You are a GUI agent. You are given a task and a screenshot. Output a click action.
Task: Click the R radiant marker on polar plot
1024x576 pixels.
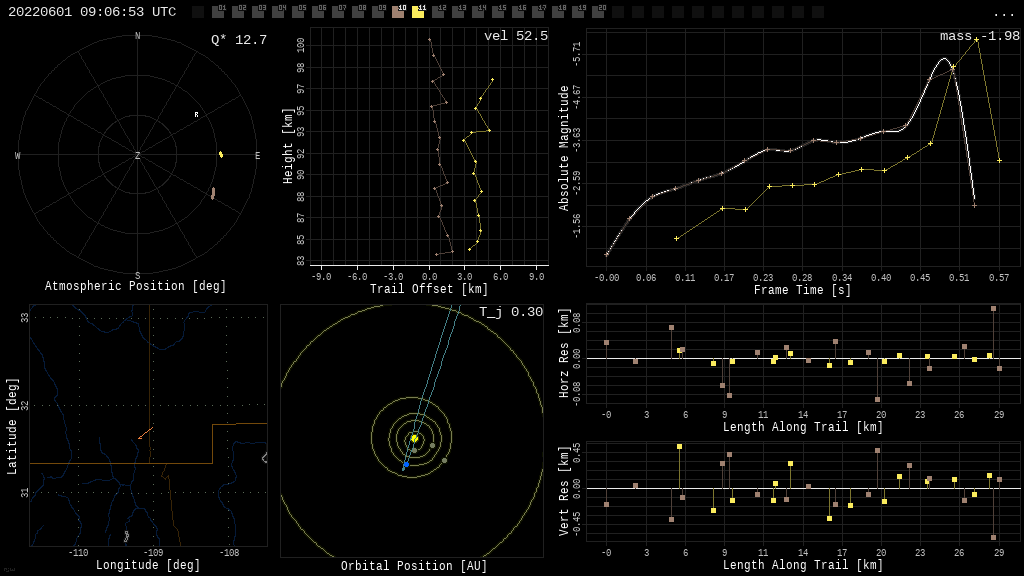[196, 115]
